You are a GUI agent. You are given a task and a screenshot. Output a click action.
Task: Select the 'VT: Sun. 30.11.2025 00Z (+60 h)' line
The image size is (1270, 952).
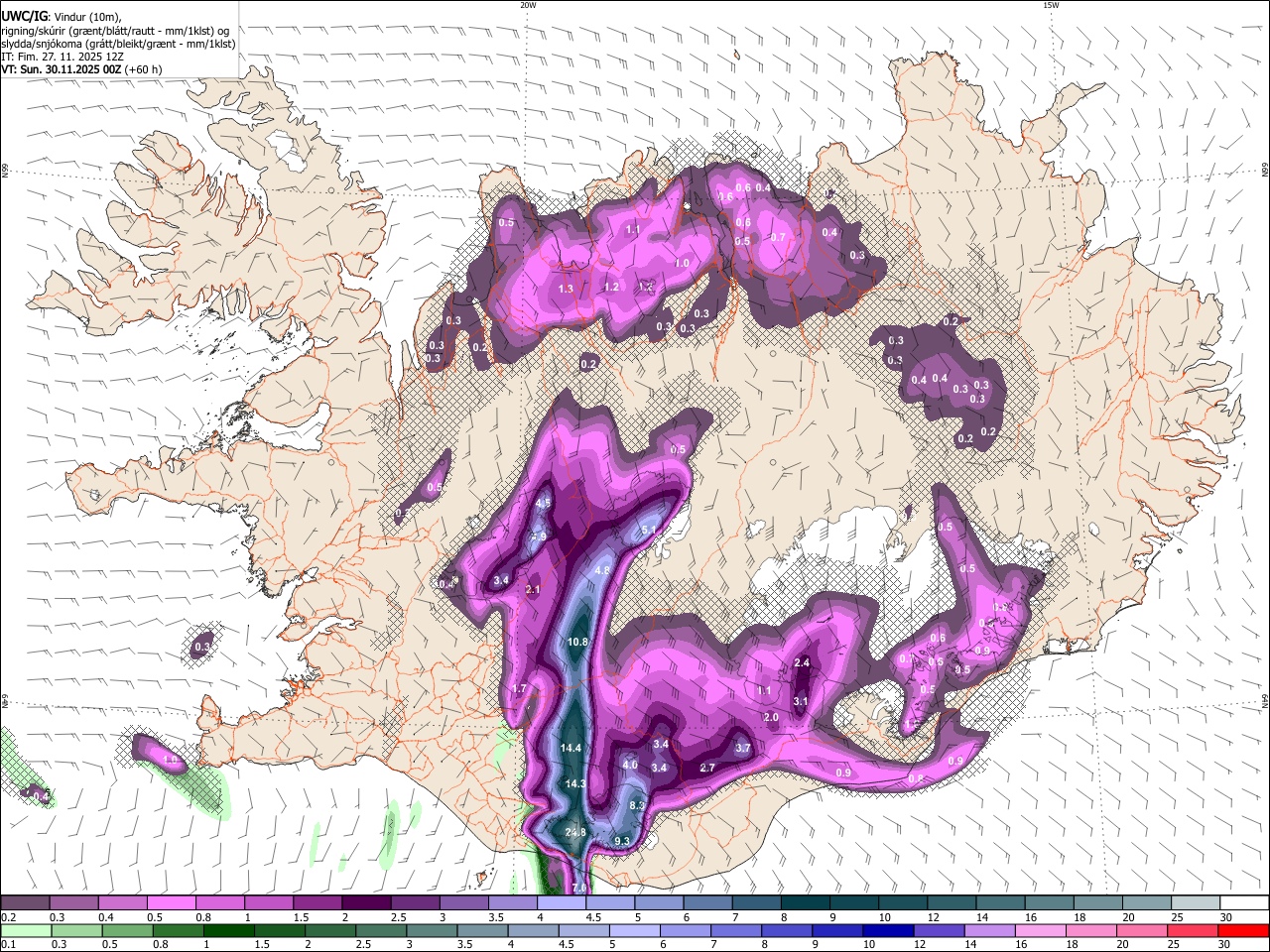click(81, 69)
